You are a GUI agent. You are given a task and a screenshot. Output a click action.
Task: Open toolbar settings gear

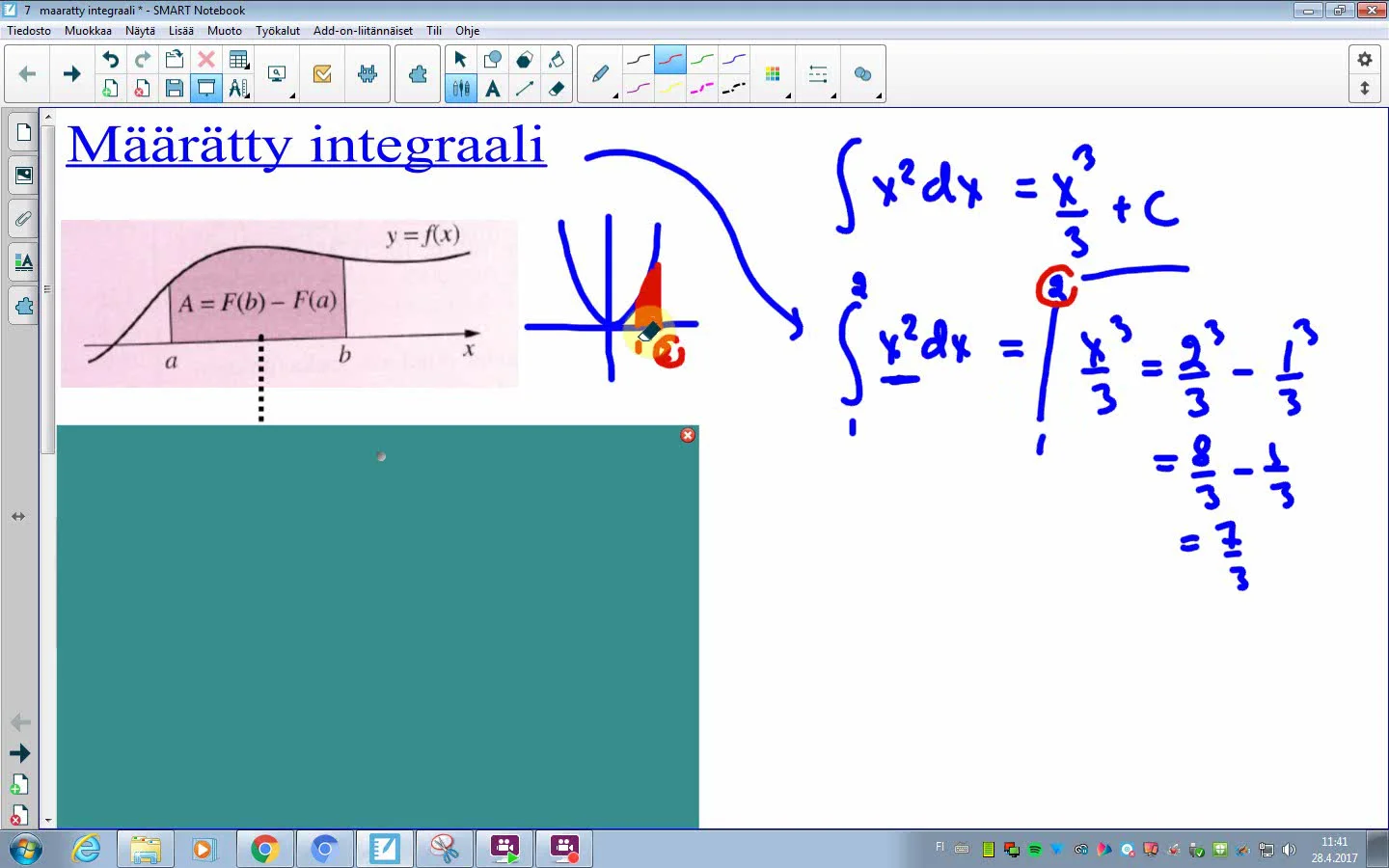point(1364,60)
